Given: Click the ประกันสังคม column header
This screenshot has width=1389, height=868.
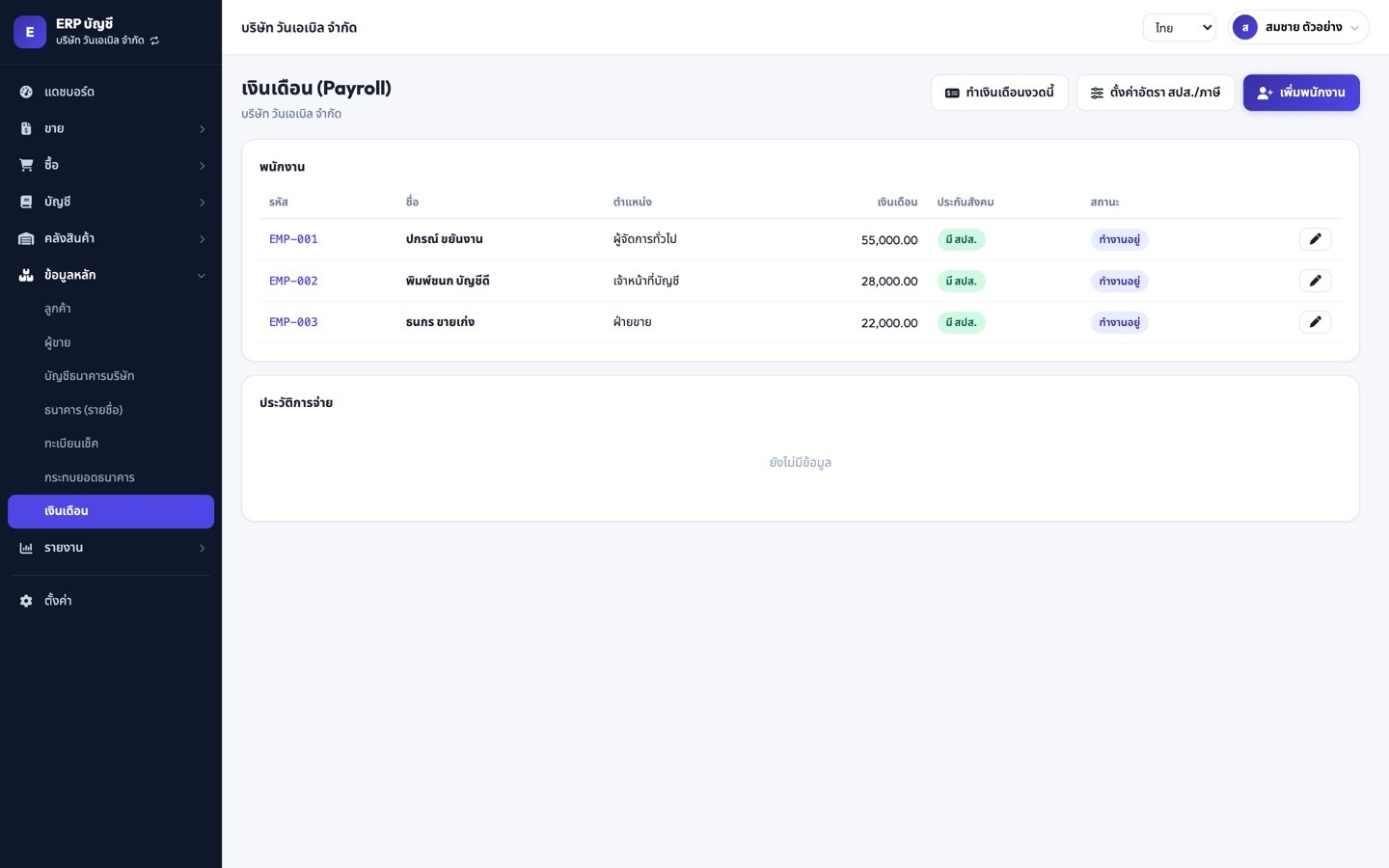Looking at the screenshot, I should (966, 203).
